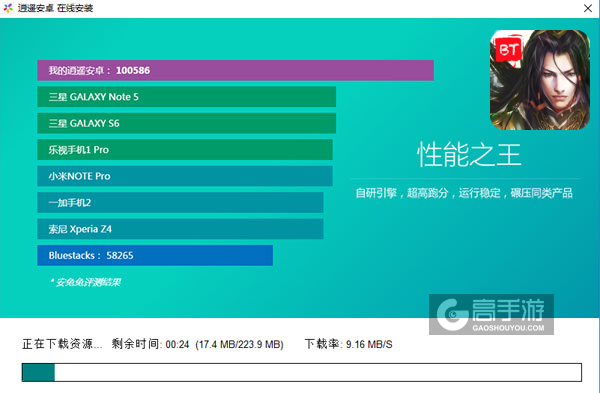Image resolution: width=600 pixels, height=393 pixels.
Task: Click the 索尼 Xperia Z4 bar
Action: pos(180,228)
